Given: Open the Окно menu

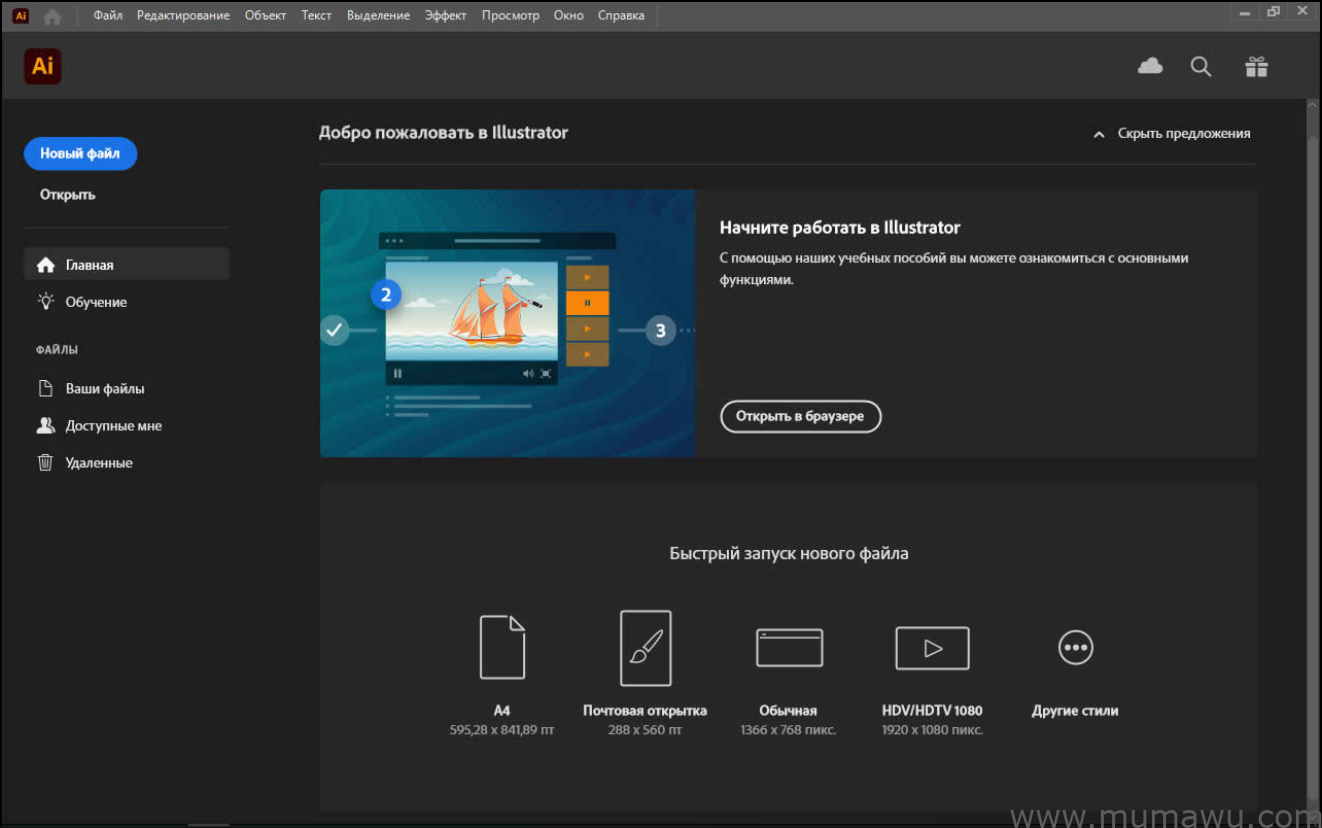Looking at the screenshot, I should [x=568, y=16].
